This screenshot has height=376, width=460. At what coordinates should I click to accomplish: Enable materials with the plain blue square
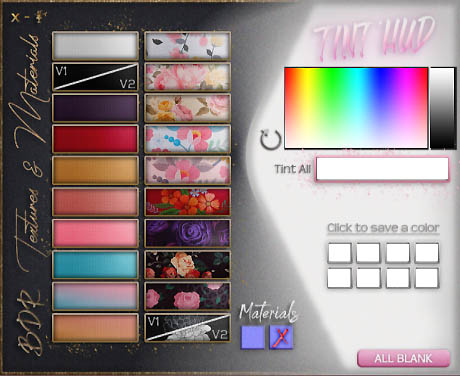(x=253, y=337)
